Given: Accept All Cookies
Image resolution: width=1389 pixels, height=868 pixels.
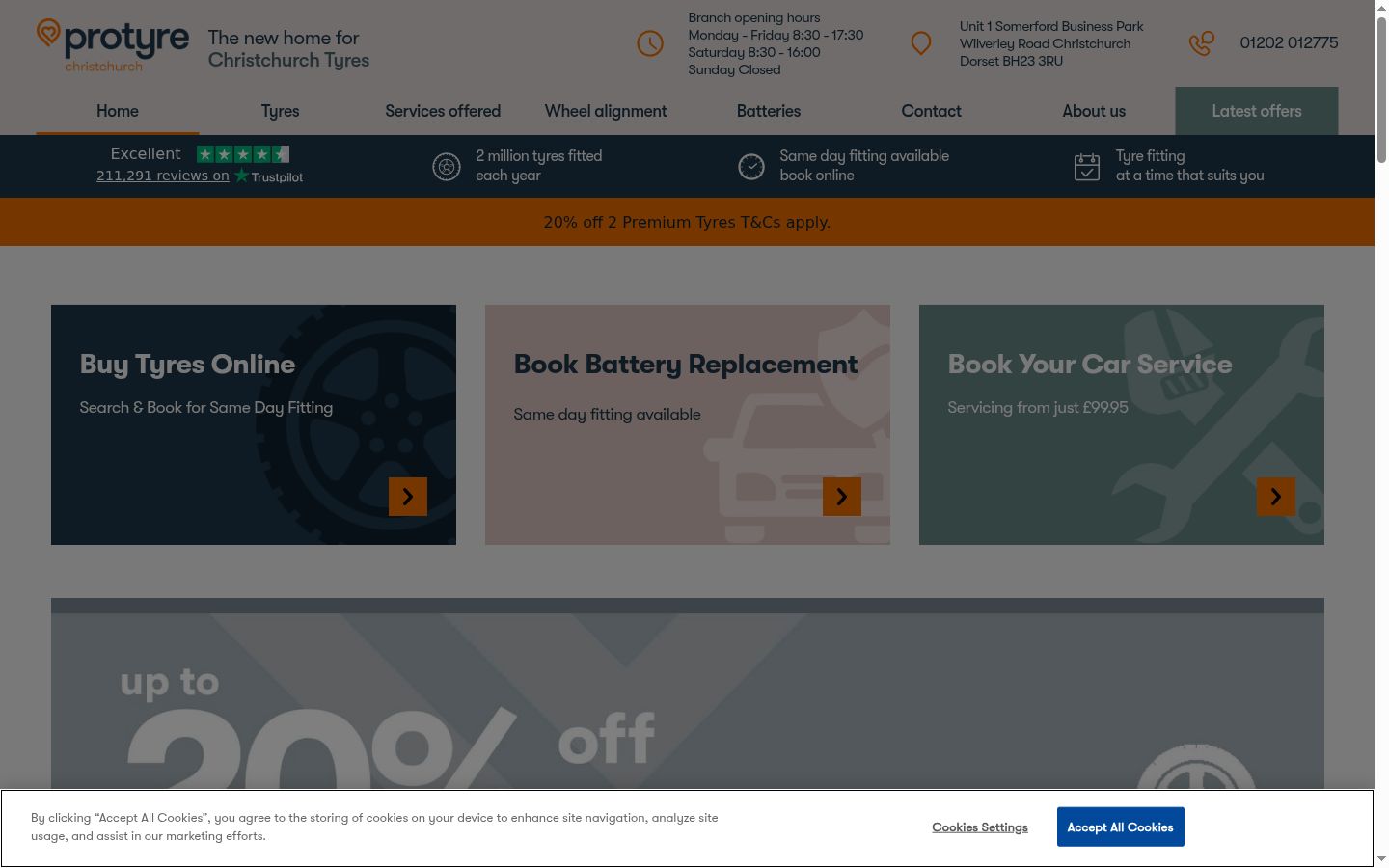Looking at the screenshot, I should tap(1121, 827).
